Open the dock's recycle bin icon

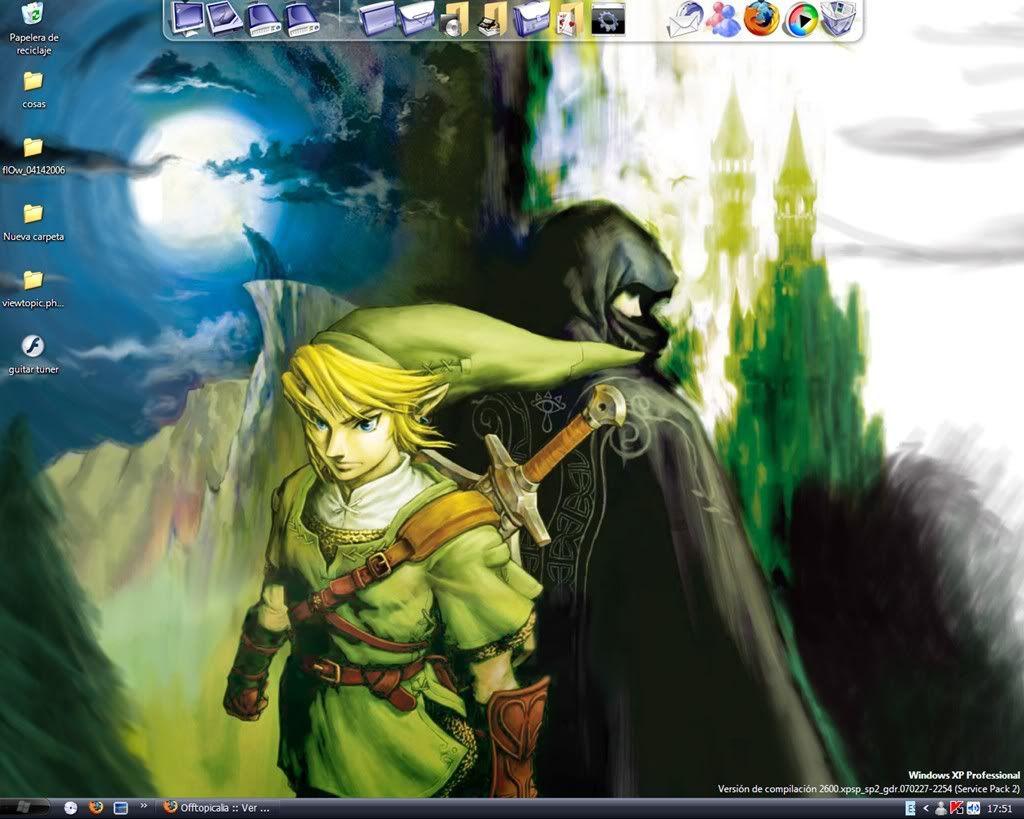click(x=837, y=18)
